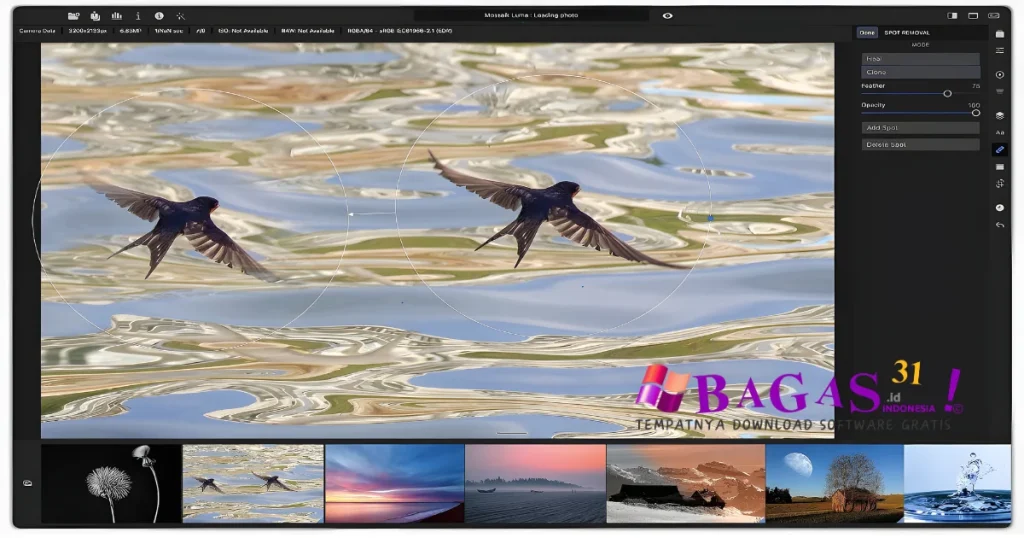Screen dimensions: 1024x538
Task: Click the Delete Spot button
Action: click(x=920, y=145)
